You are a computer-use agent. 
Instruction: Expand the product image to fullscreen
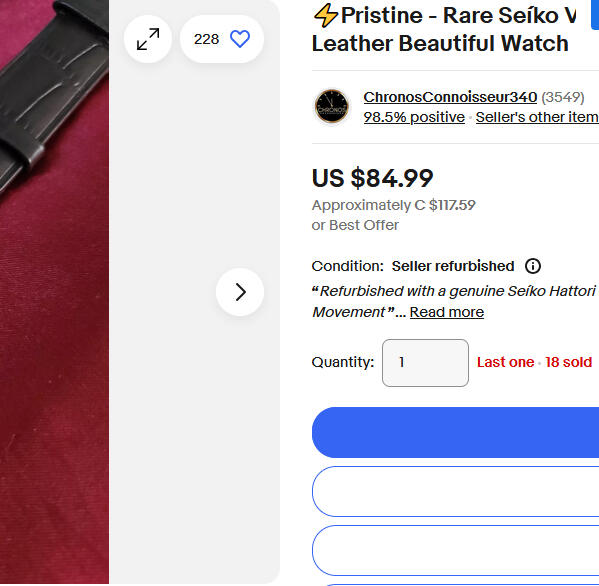(x=148, y=39)
